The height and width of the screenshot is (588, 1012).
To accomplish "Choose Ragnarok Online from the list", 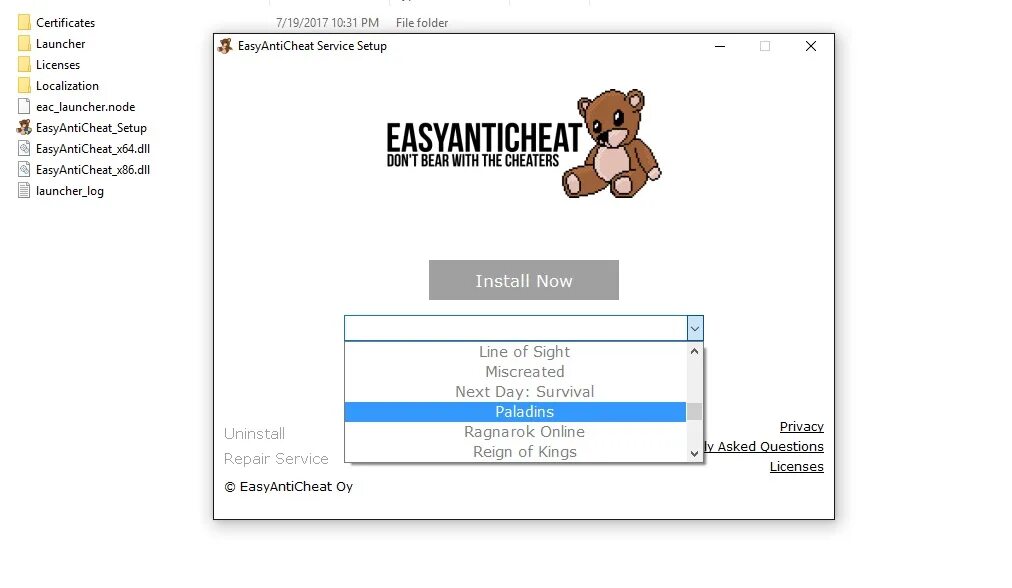I will [515, 432].
